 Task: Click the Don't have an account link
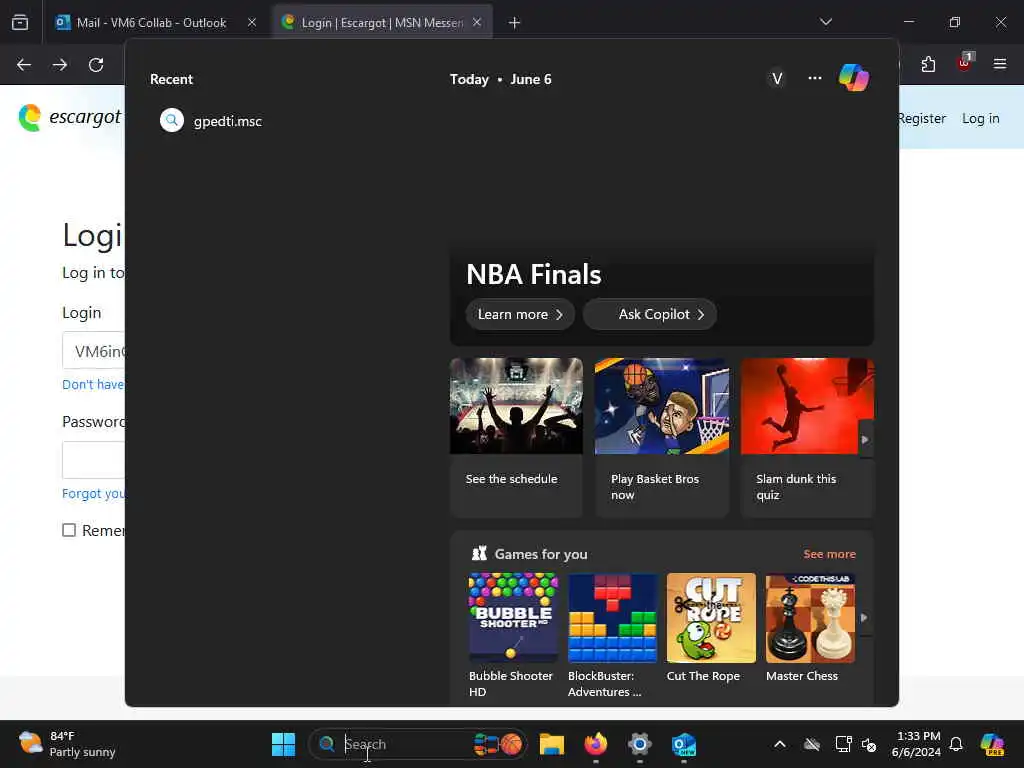point(93,385)
